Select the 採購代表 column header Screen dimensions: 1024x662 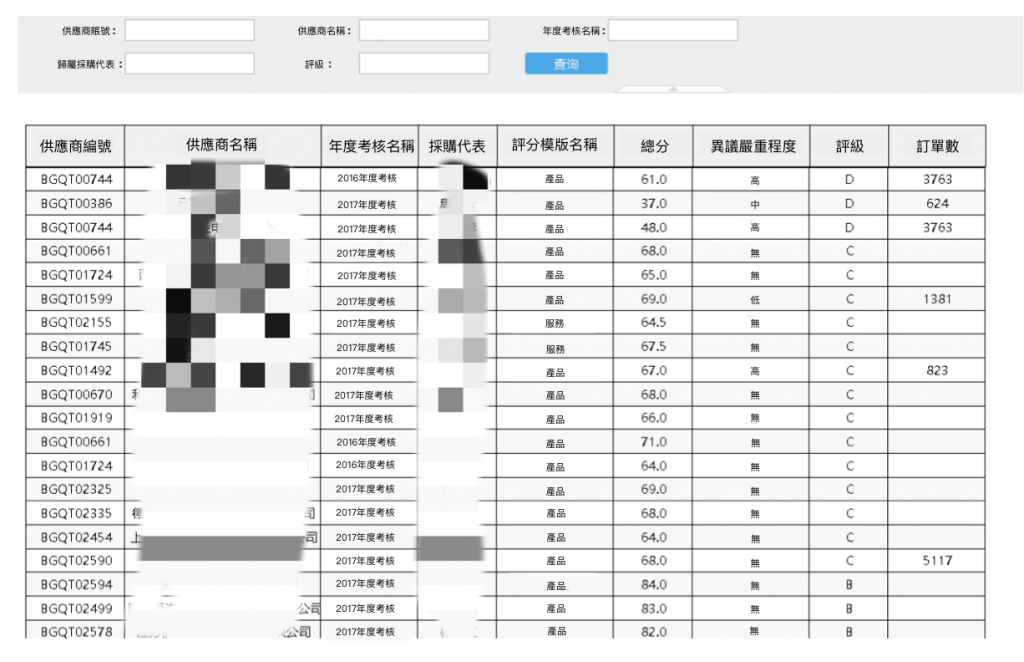[457, 146]
